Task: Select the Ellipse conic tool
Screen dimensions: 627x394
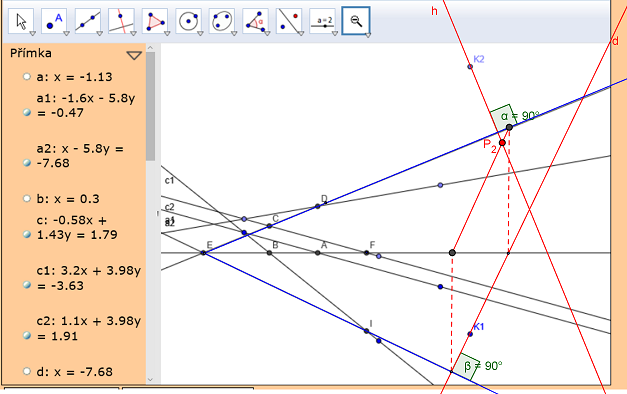Action: tap(222, 21)
